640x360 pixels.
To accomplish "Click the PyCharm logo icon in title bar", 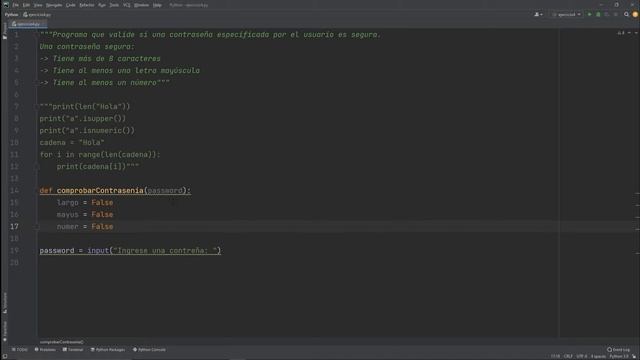I will [x=6, y=5].
